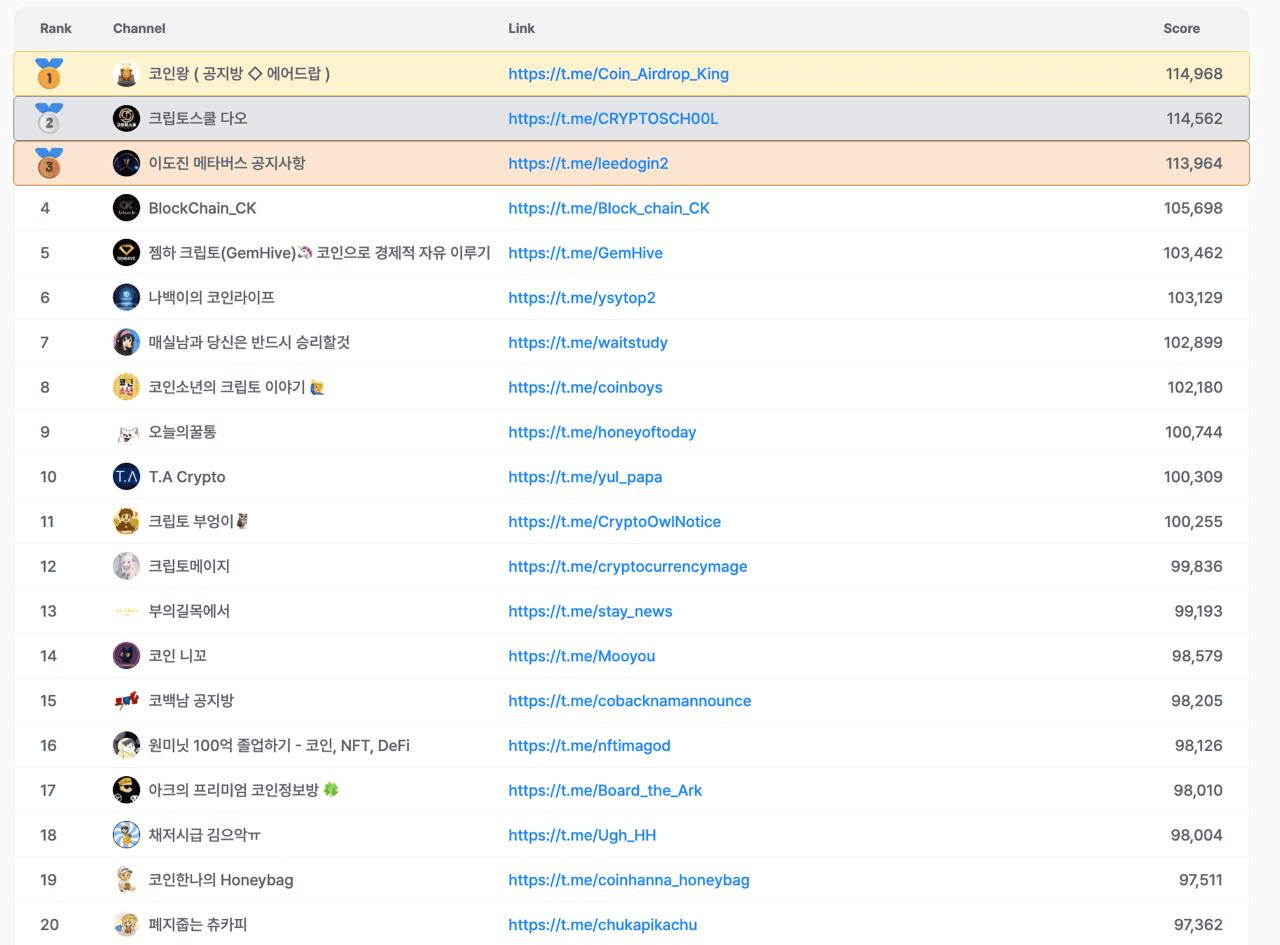Click the 오늘의꿀통 channel avatar
The height and width of the screenshot is (945, 1280).
126,432
